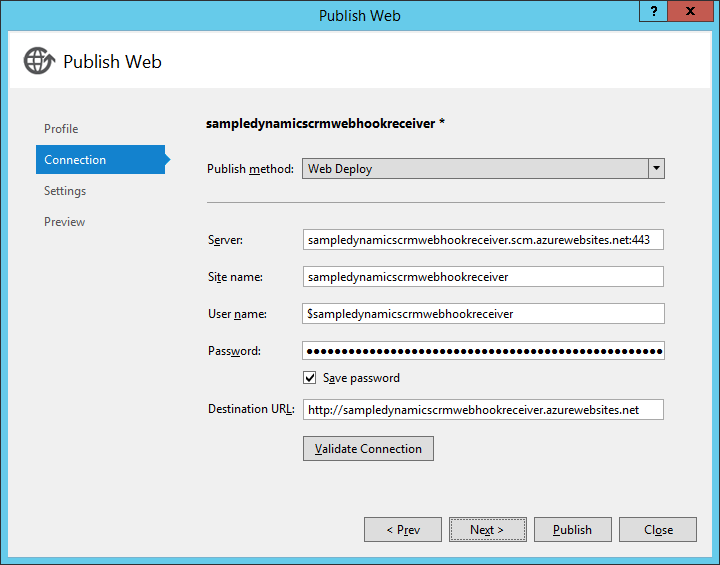Focus the Site name text field

(x=483, y=277)
